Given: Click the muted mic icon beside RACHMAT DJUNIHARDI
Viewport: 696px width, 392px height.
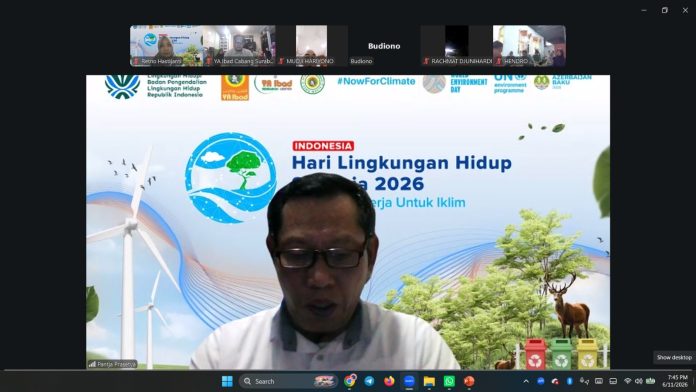Looking at the screenshot, I should point(426,61).
